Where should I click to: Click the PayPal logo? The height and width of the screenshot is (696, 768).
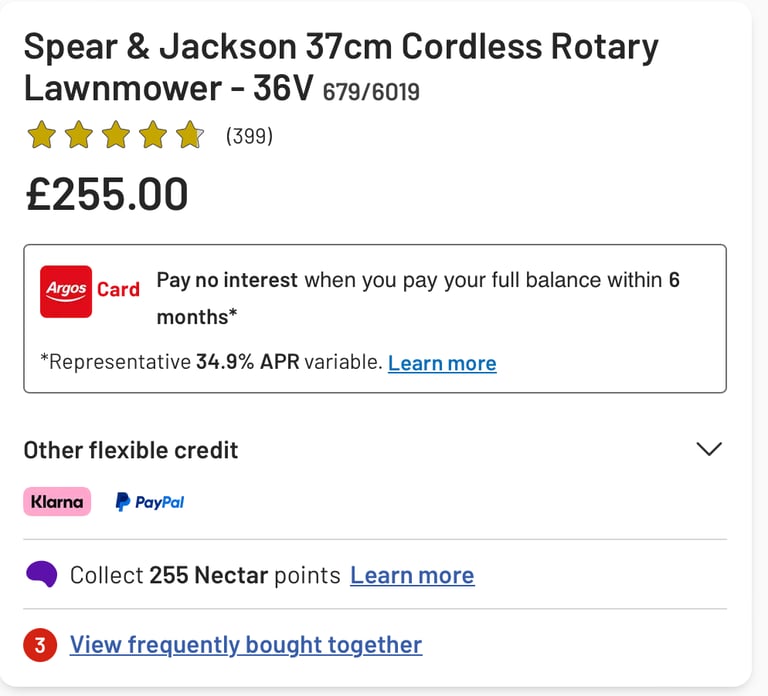(x=149, y=502)
